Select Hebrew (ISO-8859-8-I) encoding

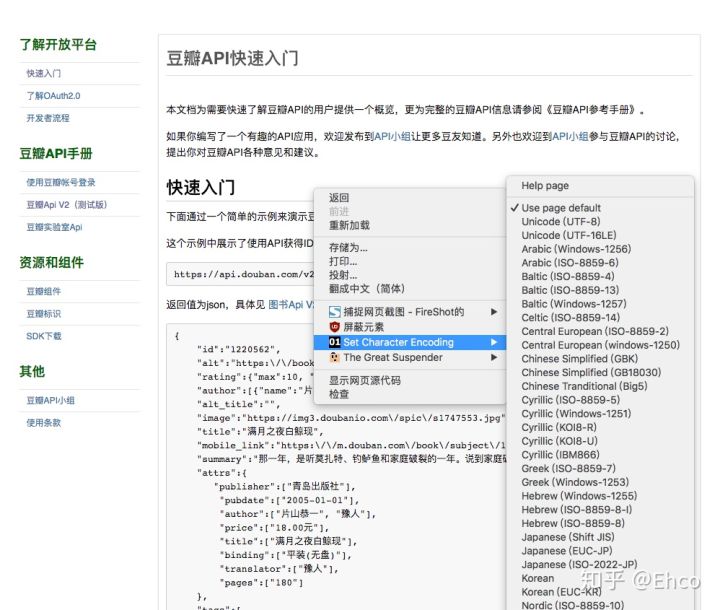(x=577, y=510)
